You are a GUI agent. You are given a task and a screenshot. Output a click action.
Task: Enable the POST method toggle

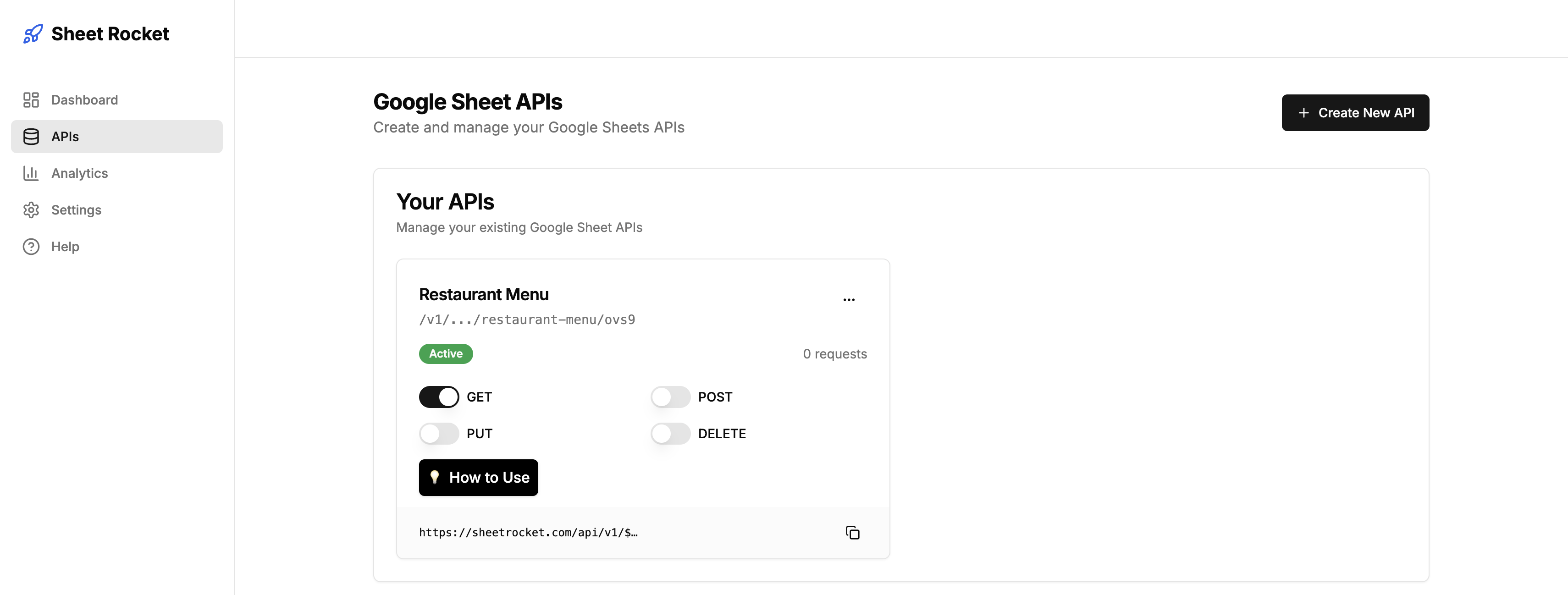pyautogui.click(x=670, y=397)
